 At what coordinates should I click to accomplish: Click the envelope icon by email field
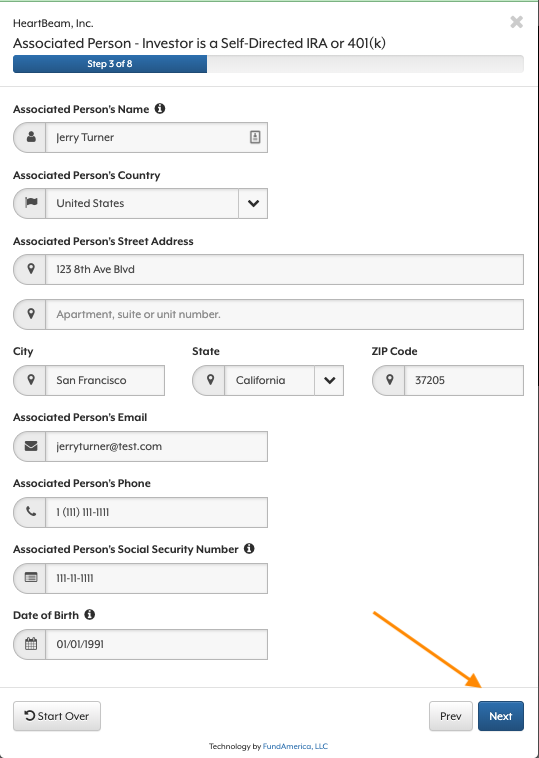31,446
